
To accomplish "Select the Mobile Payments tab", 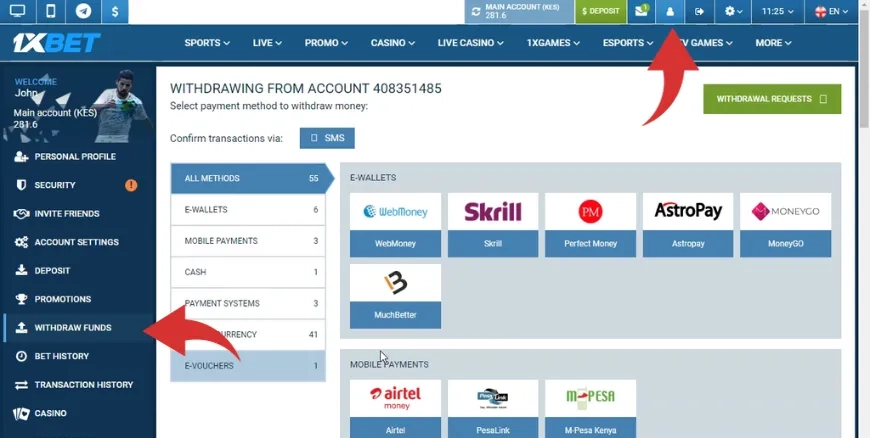I will click(248, 241).
